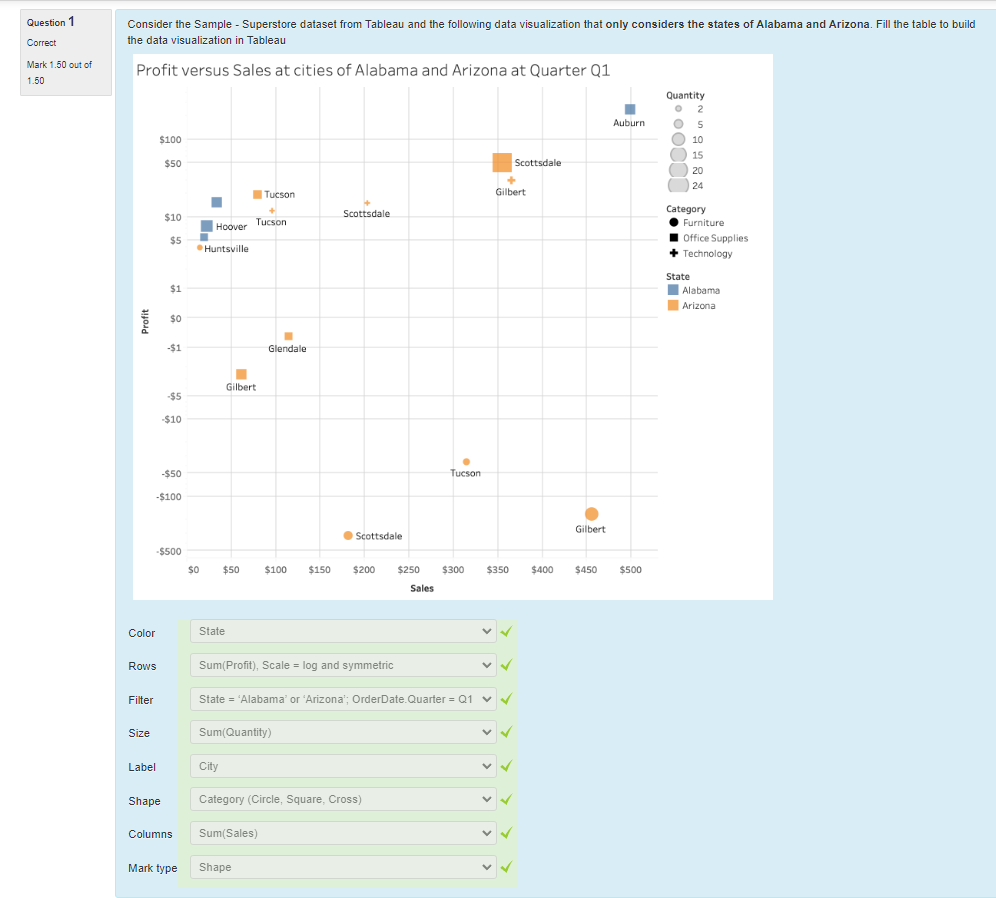Select the blue Auburn square mark
This screenshot has height=898, width=996.
630,109
